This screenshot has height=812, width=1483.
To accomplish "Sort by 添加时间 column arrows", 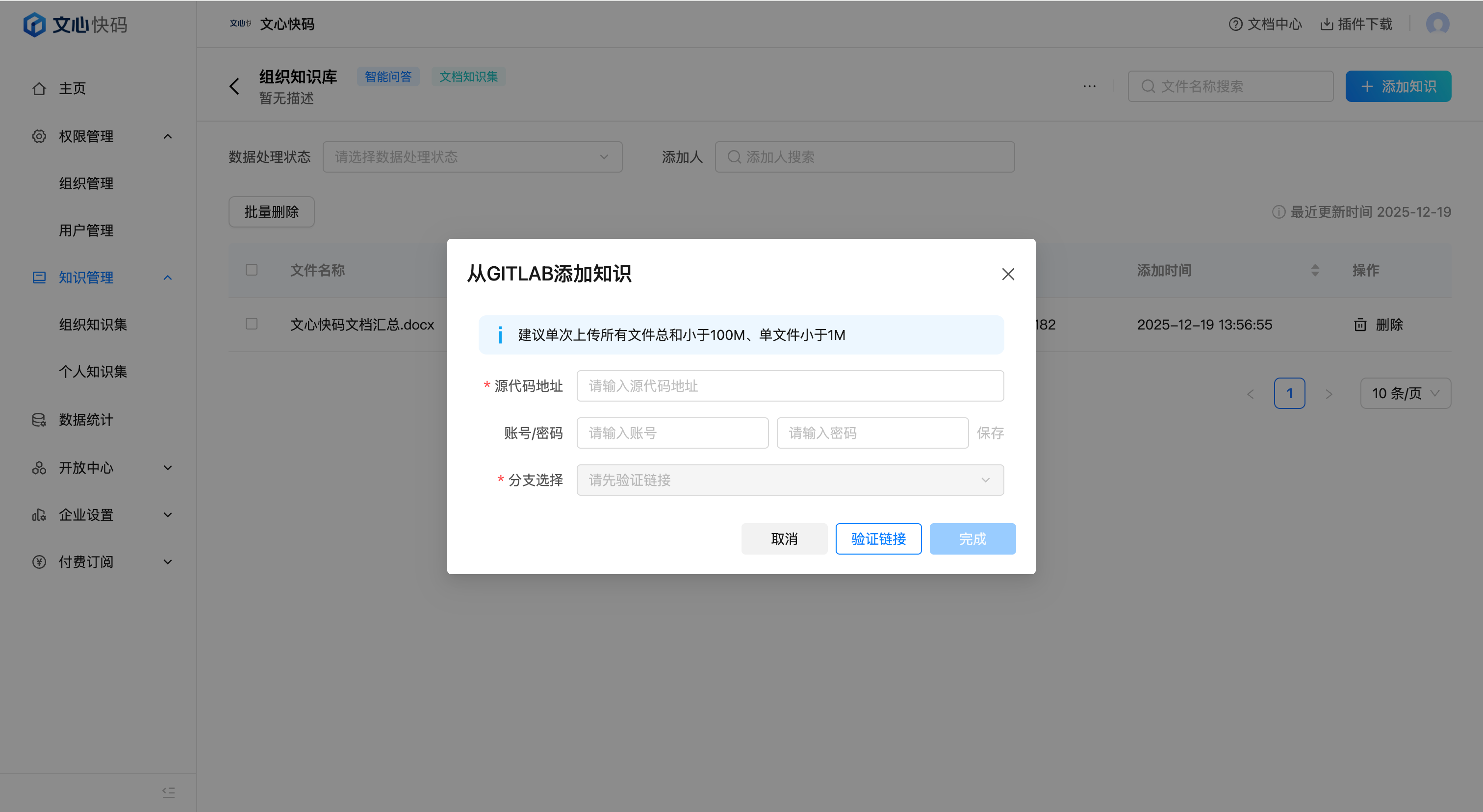I will click(1315, 270).
